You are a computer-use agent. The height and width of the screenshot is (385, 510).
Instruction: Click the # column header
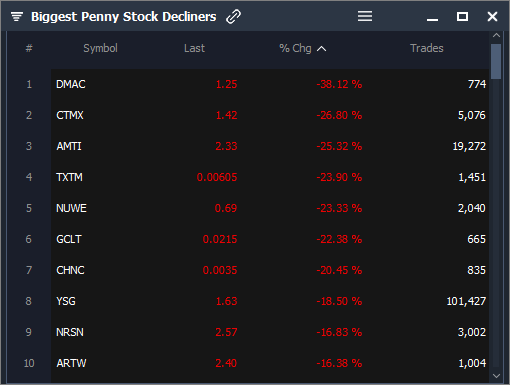tap(29, 48)
